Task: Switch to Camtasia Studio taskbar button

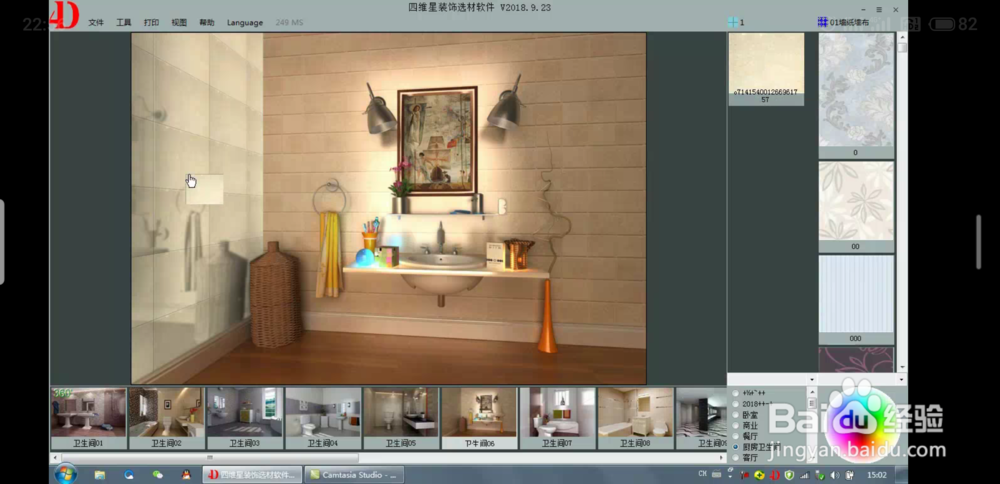Action: tap(354, 475)
